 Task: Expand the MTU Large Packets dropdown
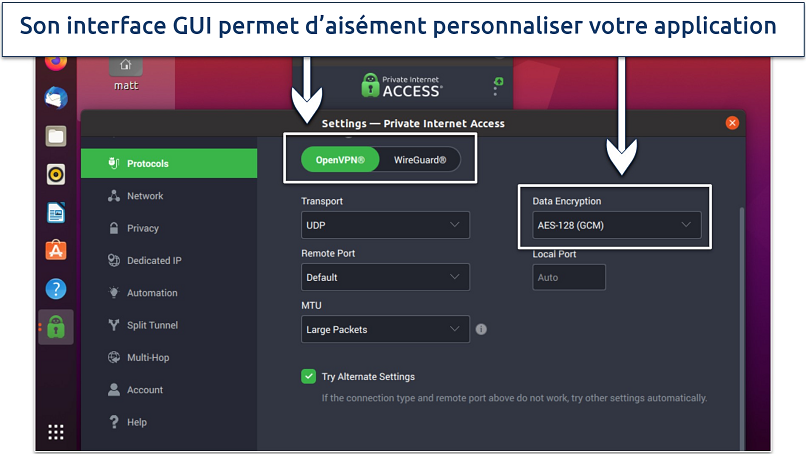pyautogui.click(x=385, y=328)
